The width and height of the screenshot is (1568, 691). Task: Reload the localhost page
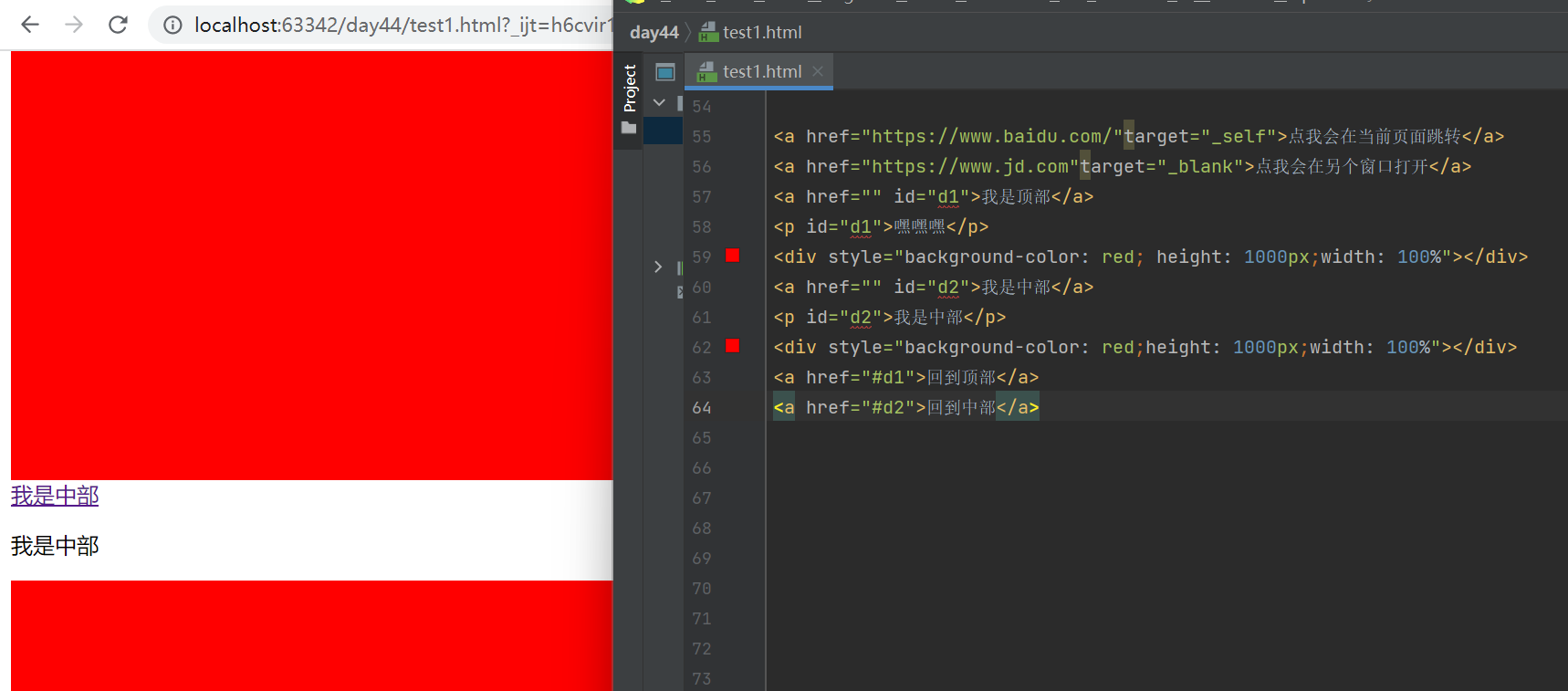coord(118,25)
